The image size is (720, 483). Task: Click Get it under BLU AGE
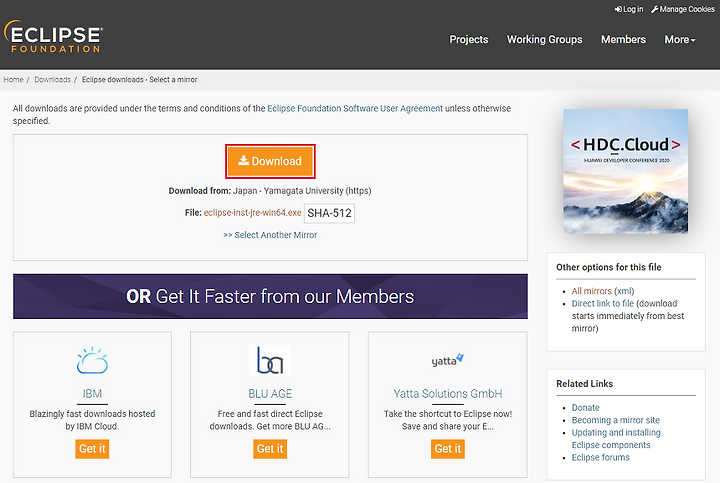click(x=270, y=449)
